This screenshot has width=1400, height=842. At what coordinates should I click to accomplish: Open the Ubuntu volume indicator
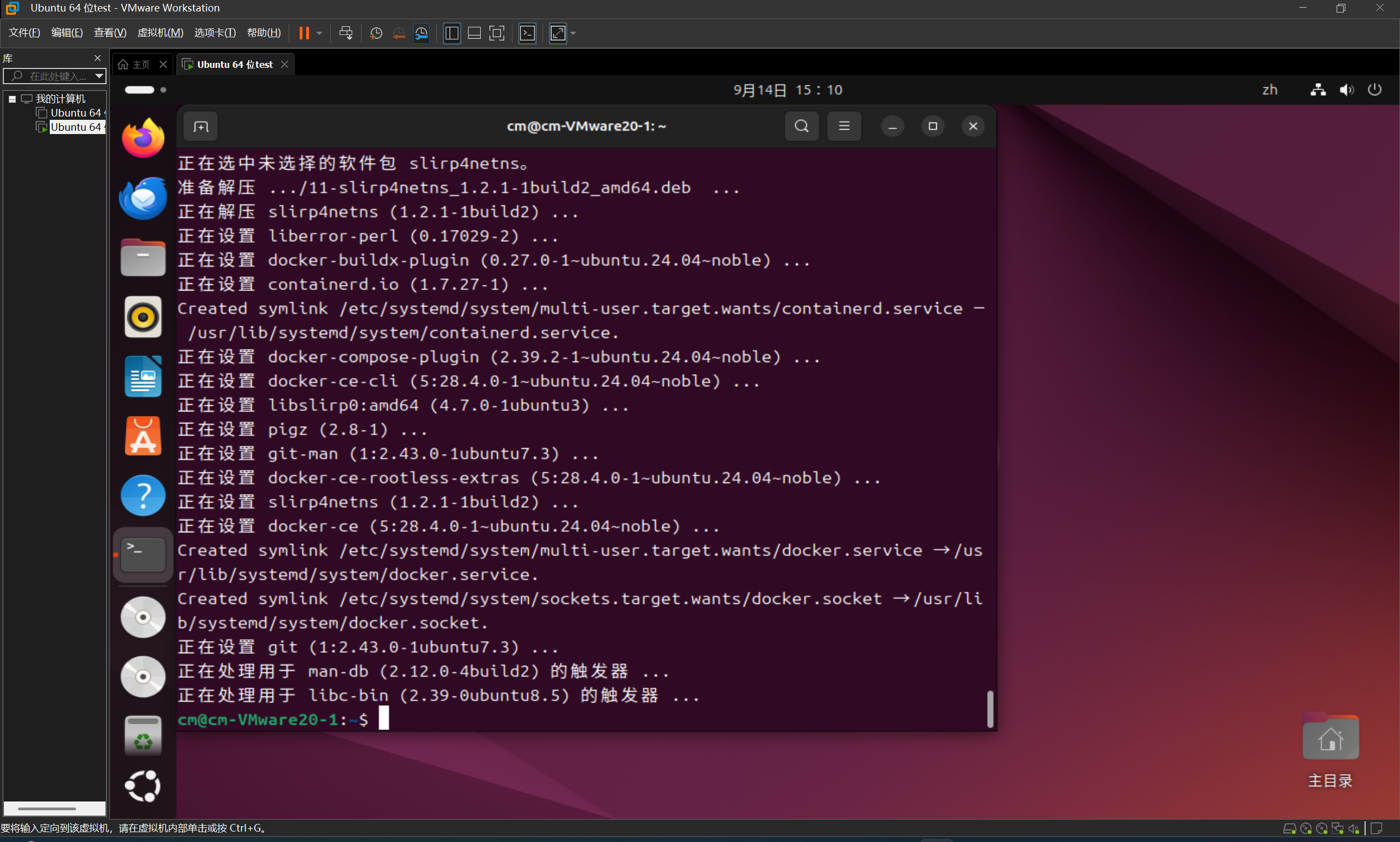click(x=1346, y=90)
